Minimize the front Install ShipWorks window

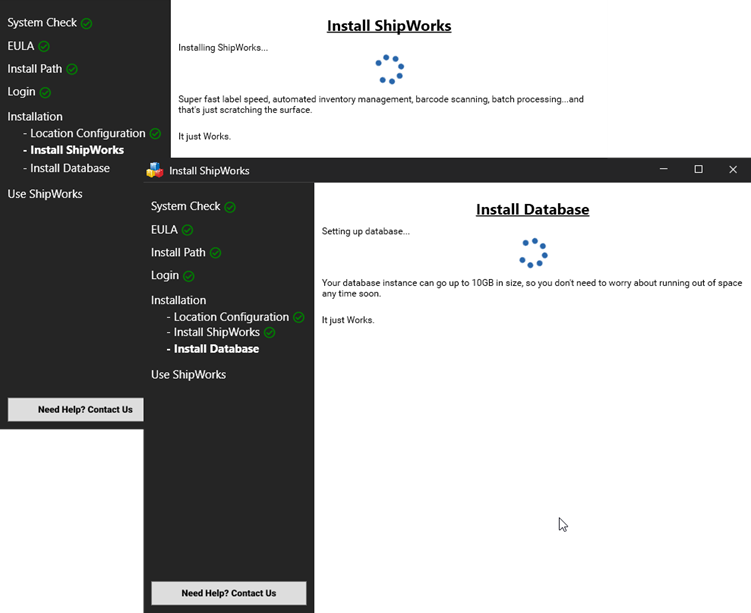(x=663, y=170)
